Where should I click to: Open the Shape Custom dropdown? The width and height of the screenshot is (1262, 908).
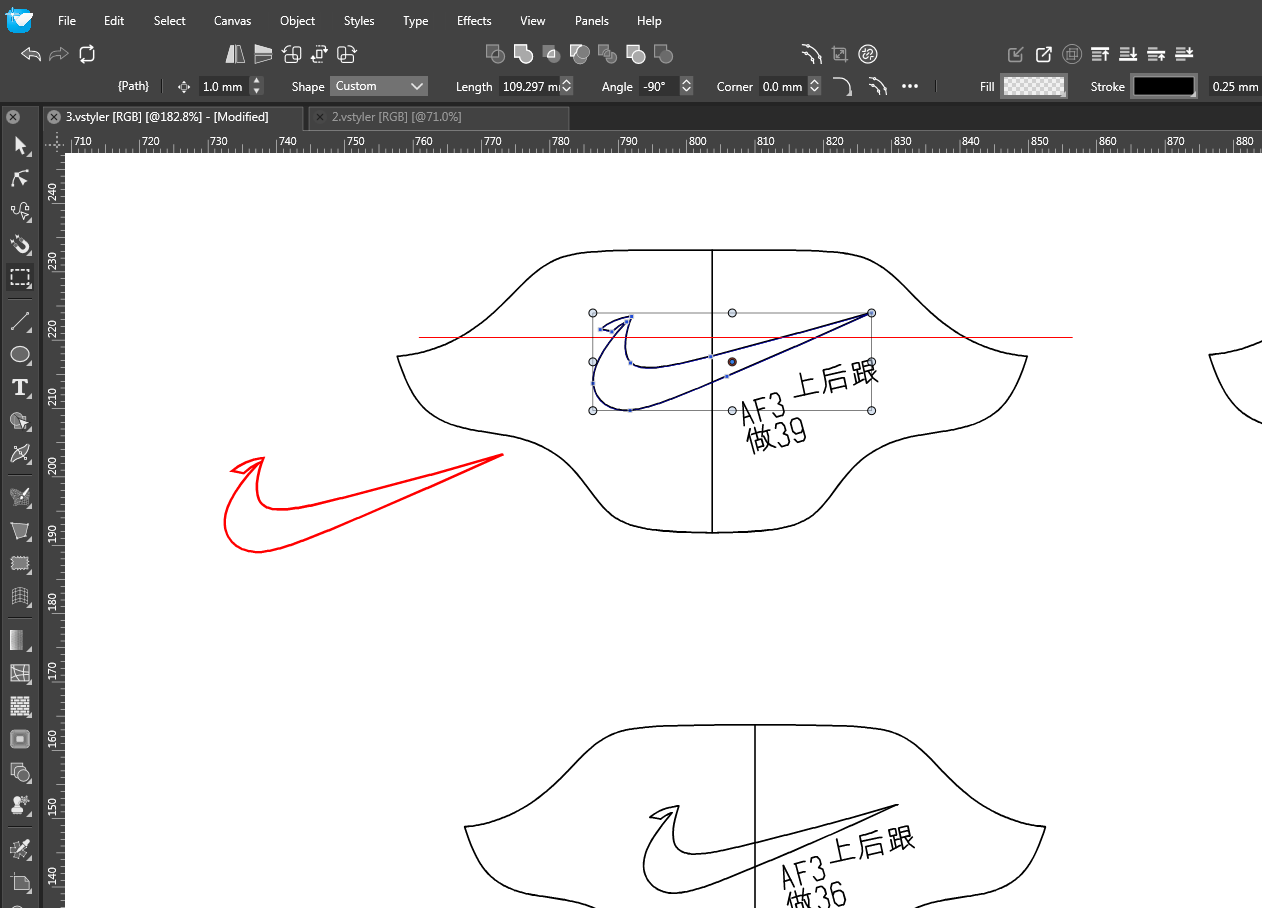pos(380,87)
